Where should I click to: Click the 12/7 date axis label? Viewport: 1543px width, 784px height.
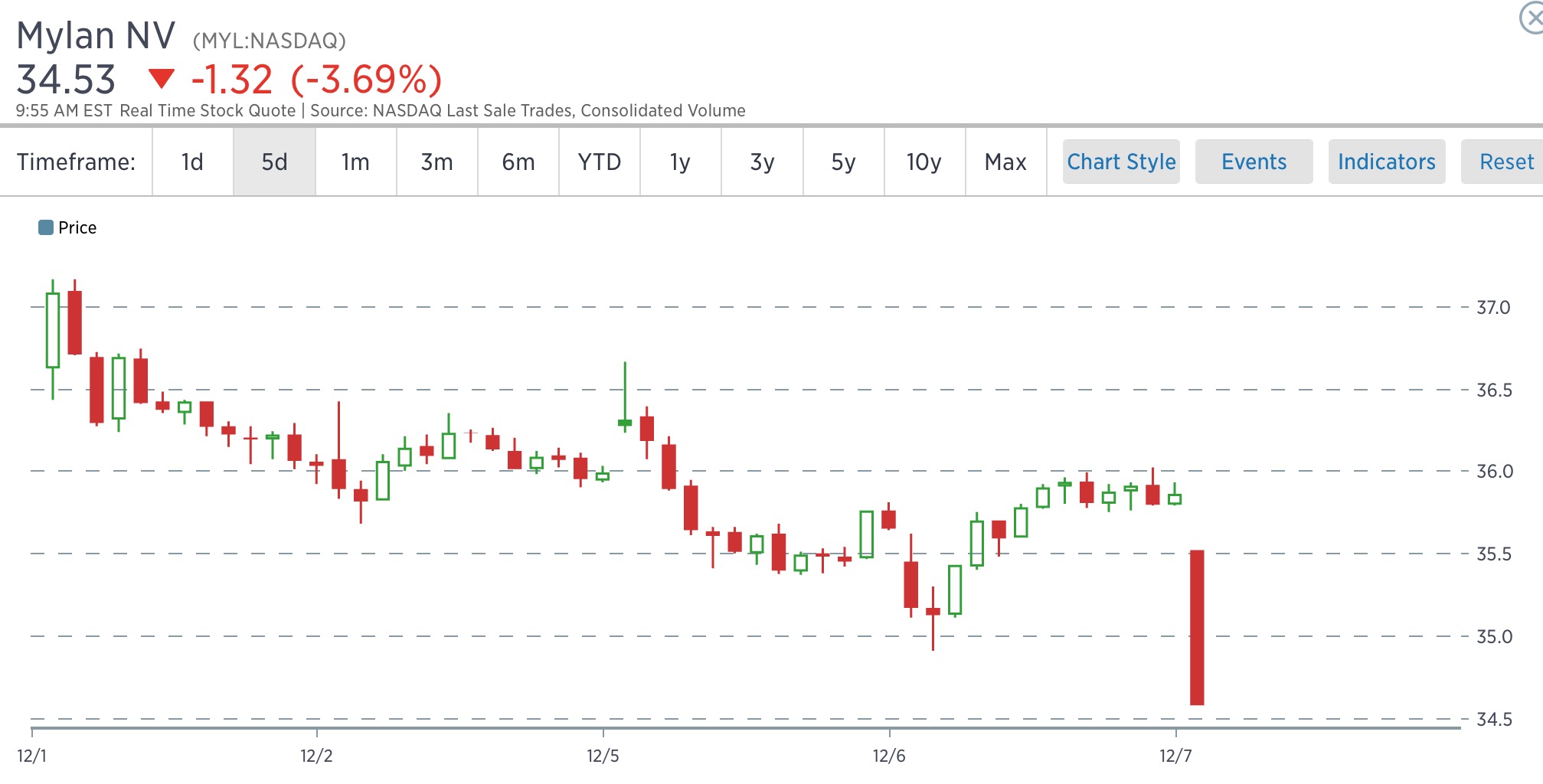(x=1175, y=756)
